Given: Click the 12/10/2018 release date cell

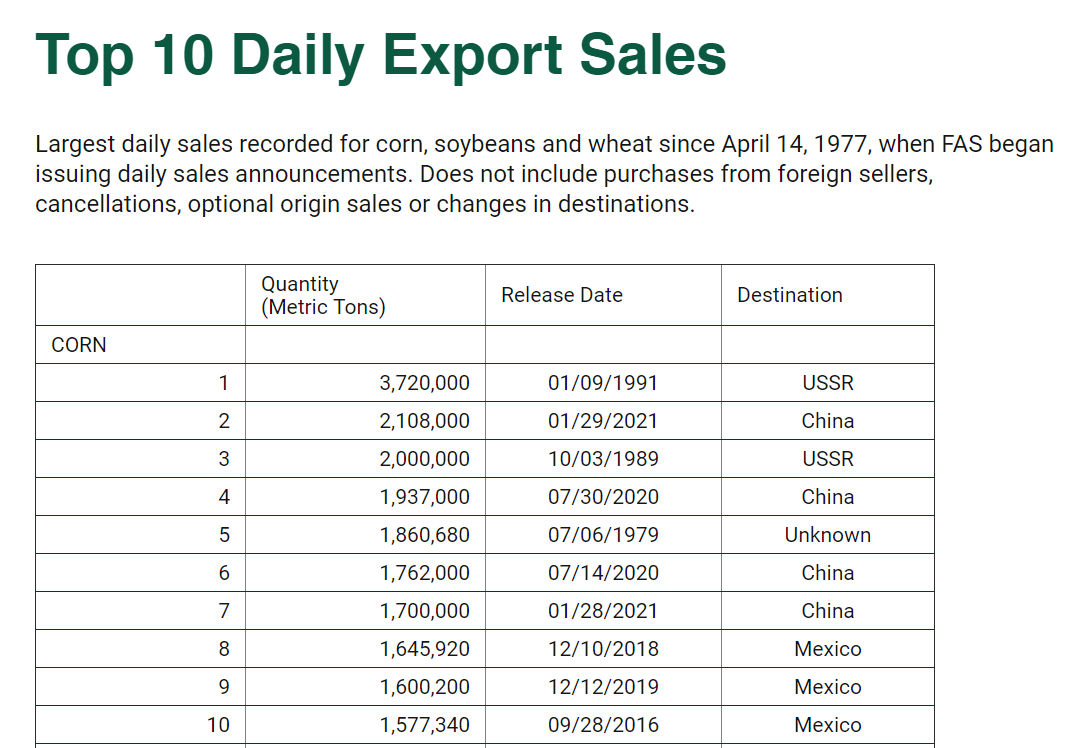Looking at the screenshot, I should coord(603,649).
